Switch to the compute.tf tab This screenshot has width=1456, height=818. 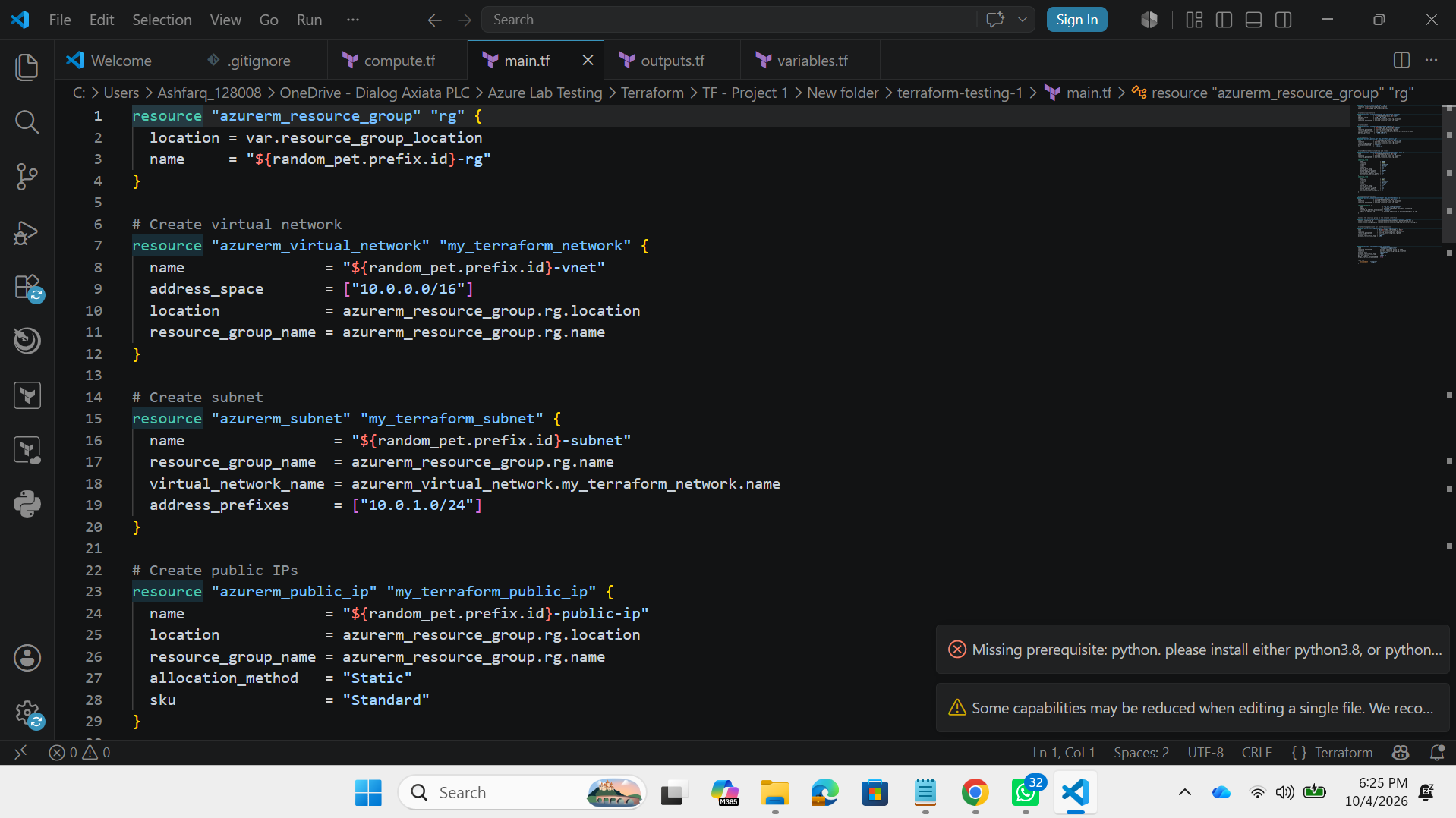pyautogui.click(x=399, y=61)
